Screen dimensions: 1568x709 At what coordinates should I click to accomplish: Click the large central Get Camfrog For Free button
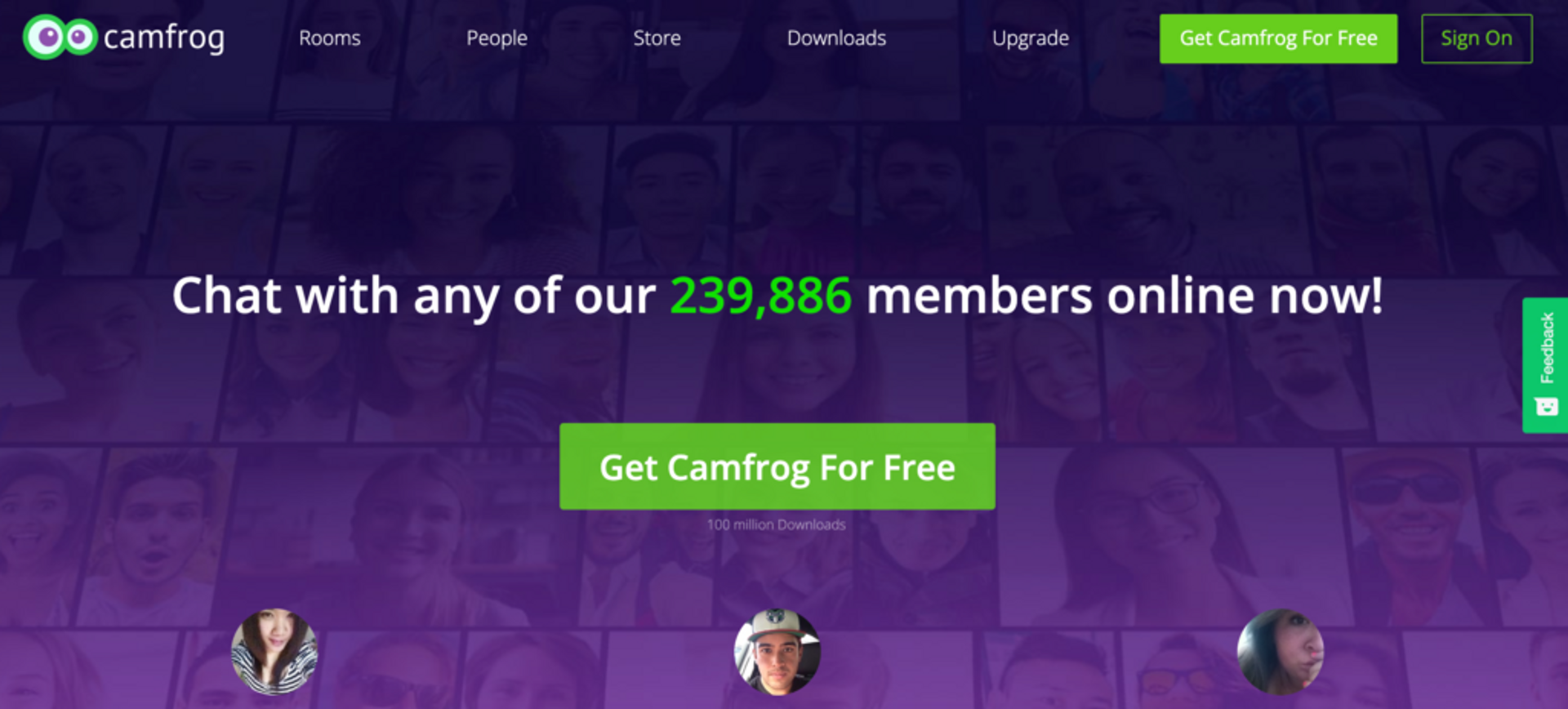point(777,466)
